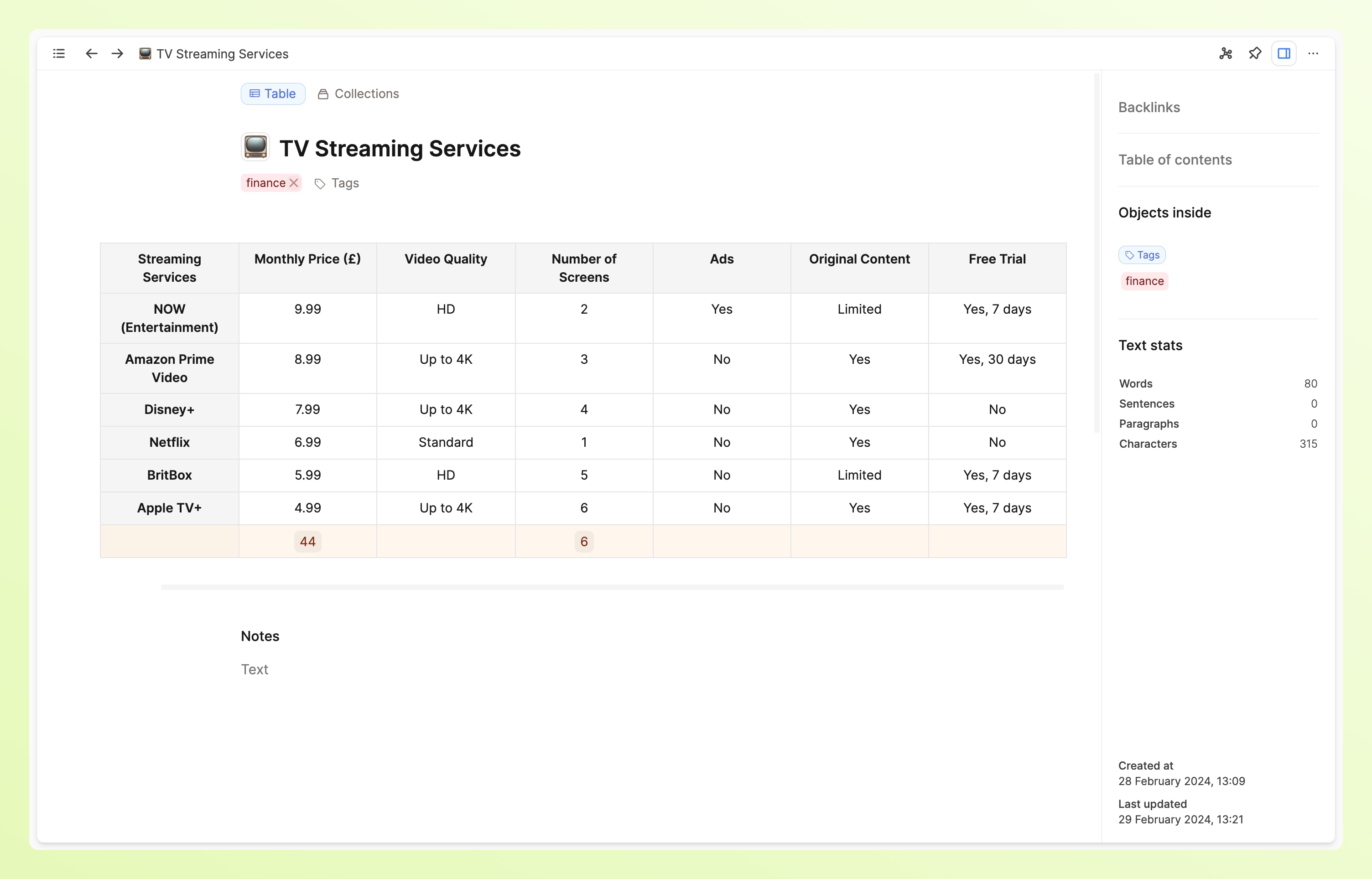Select the Table type tab
This screenshot has width=1372, height=879.
(273, 93)
